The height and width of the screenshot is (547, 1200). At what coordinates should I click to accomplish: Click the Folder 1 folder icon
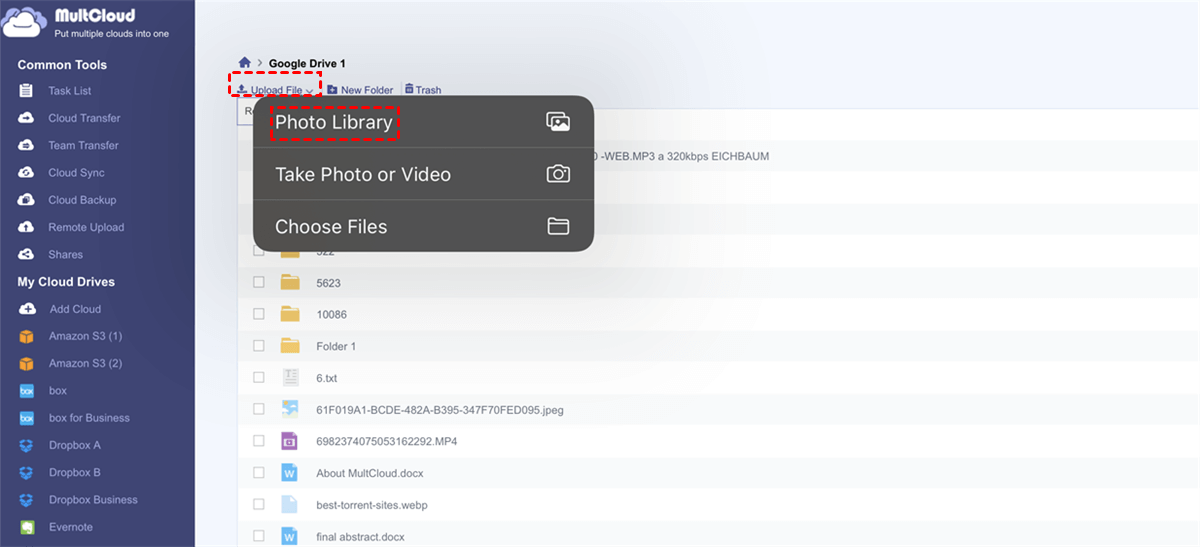(290, 345)
